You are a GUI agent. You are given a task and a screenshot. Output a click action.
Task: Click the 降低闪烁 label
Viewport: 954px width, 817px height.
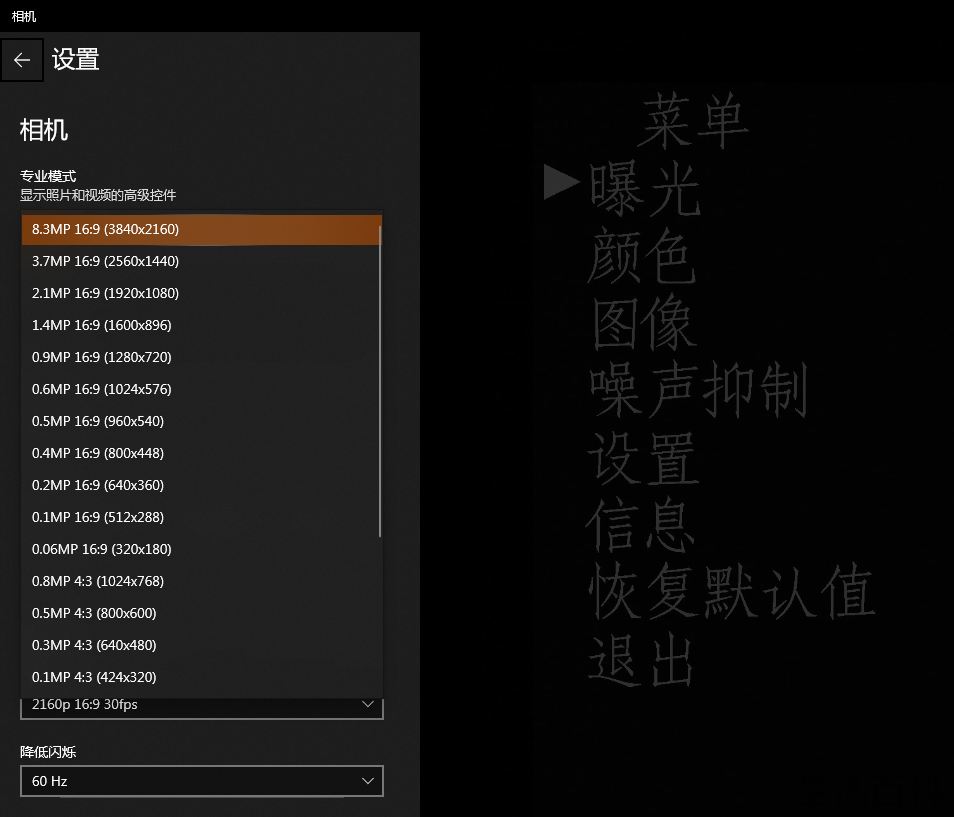pos(48,752)
